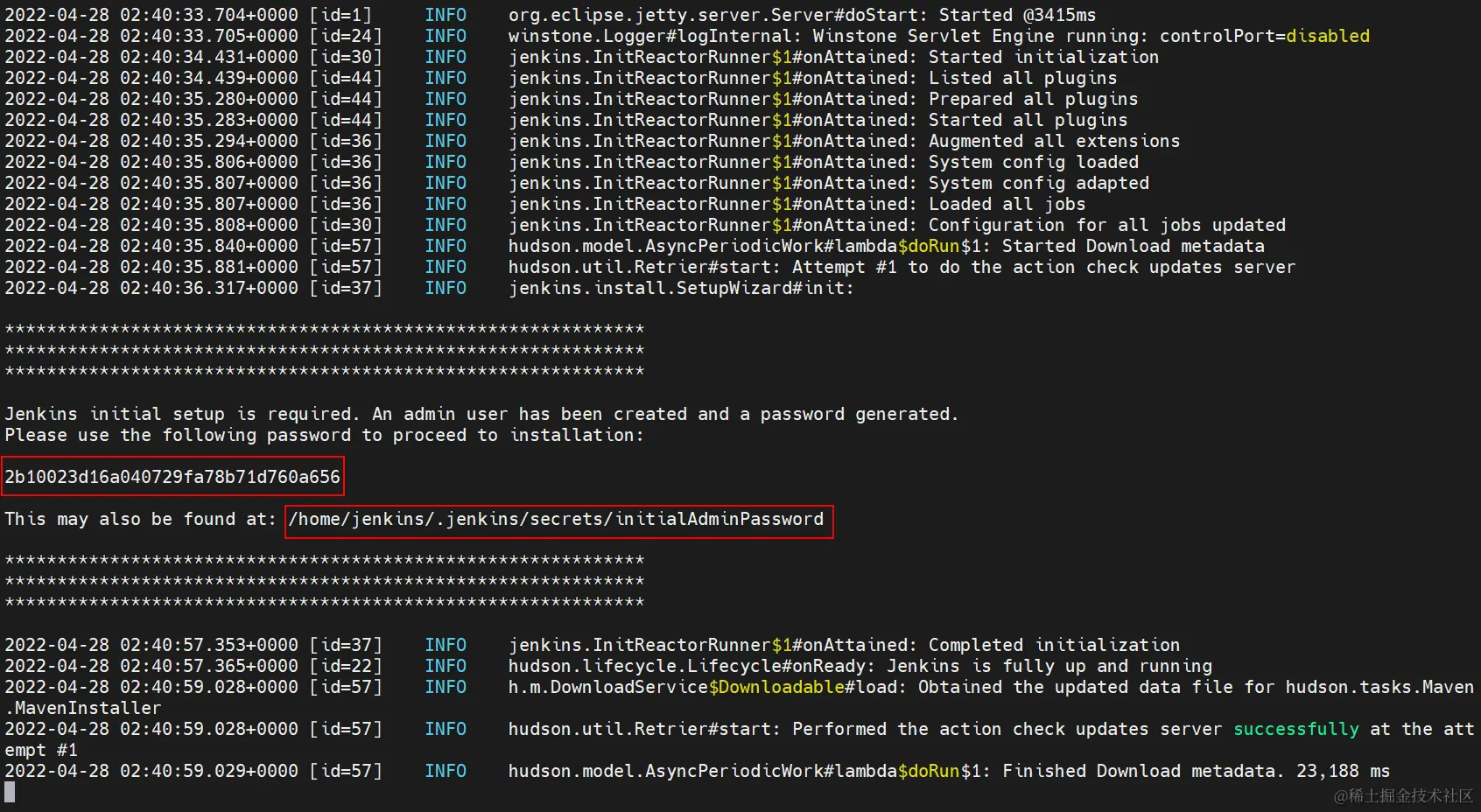Click the terminal cursor block at bottom
Image resolution: width=1481 pixels, height=812 pixels.
click(10, 792)
